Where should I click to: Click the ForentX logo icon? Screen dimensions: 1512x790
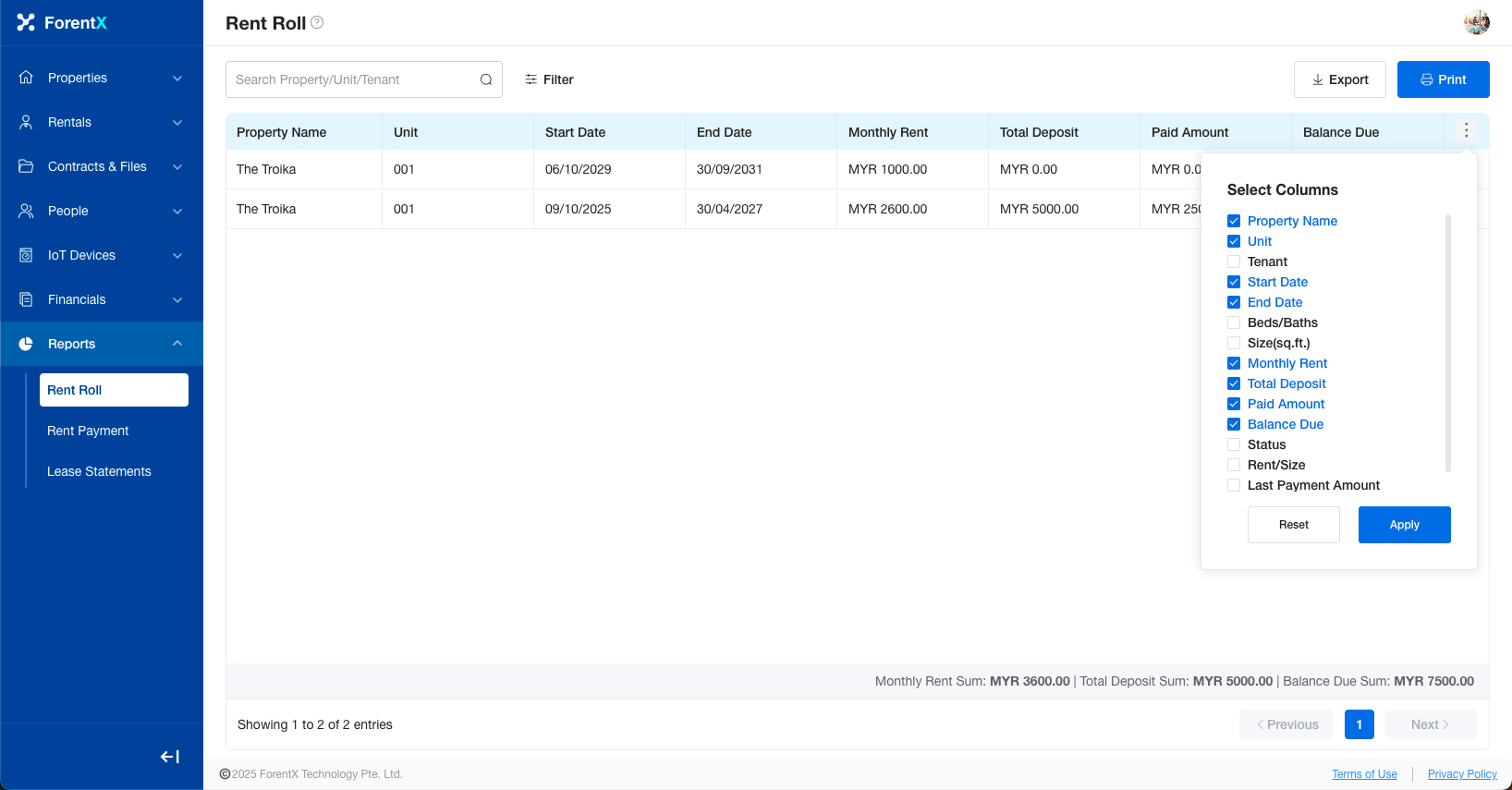[26, 22]
